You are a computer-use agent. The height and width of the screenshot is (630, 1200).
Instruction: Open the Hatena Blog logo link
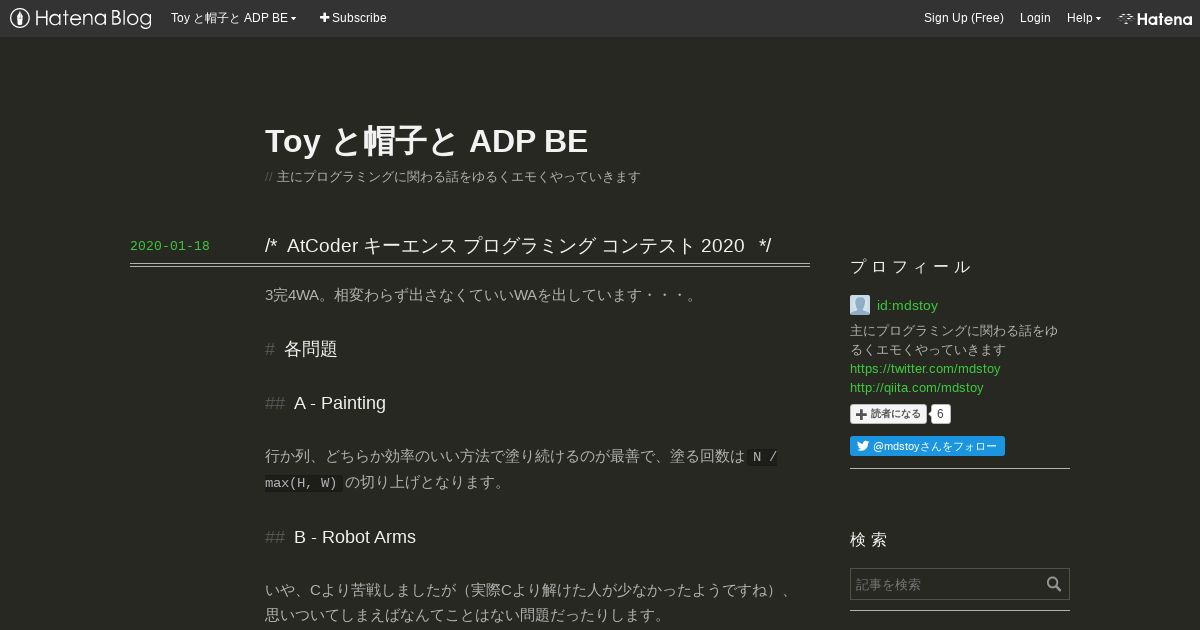pyautogui.click(x=80, y=18)
